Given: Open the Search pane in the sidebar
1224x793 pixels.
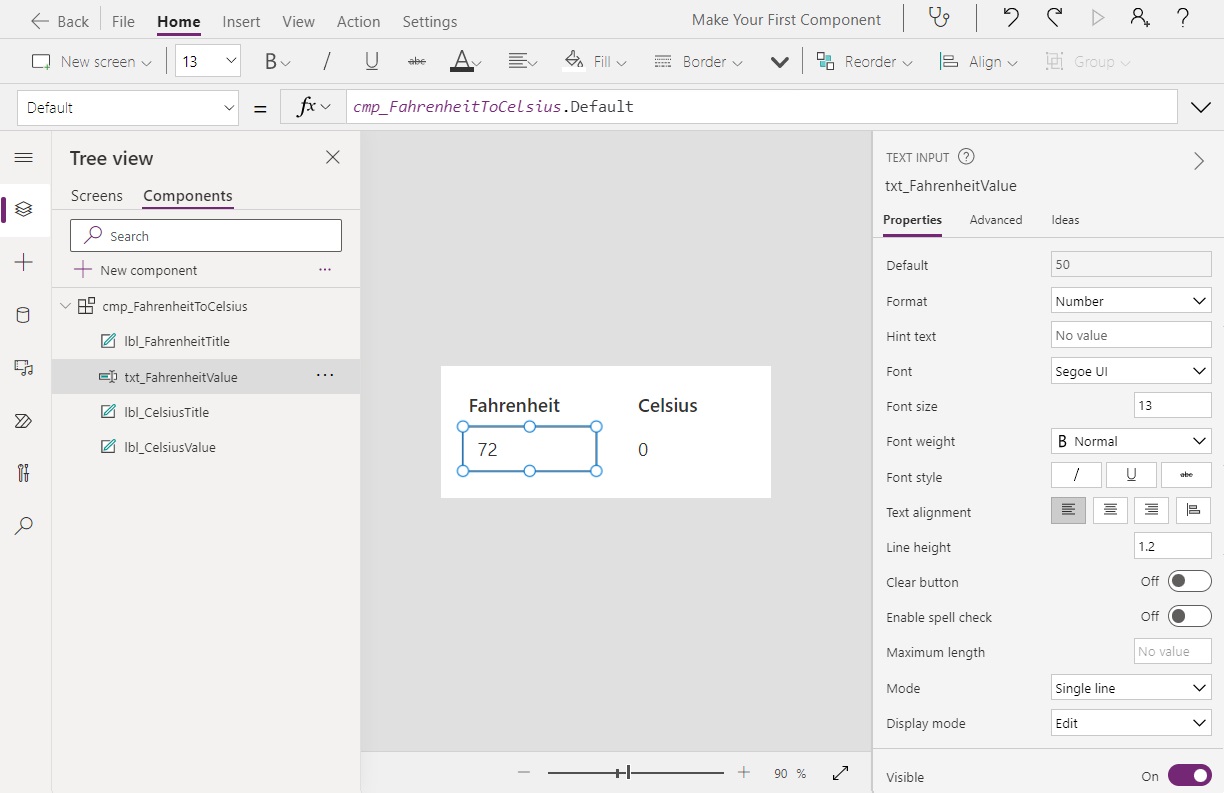Looking at the screenshot, I should pos(24,525).
